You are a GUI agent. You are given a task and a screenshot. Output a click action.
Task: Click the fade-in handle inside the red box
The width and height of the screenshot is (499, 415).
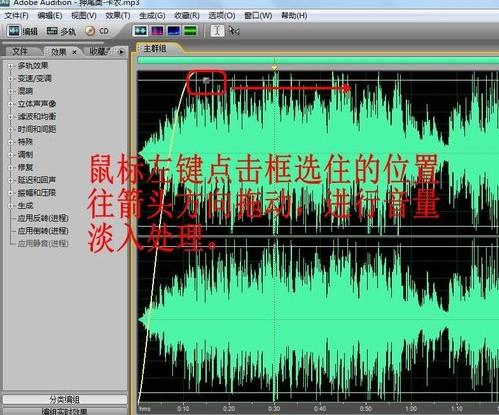(x=206, y=80)
